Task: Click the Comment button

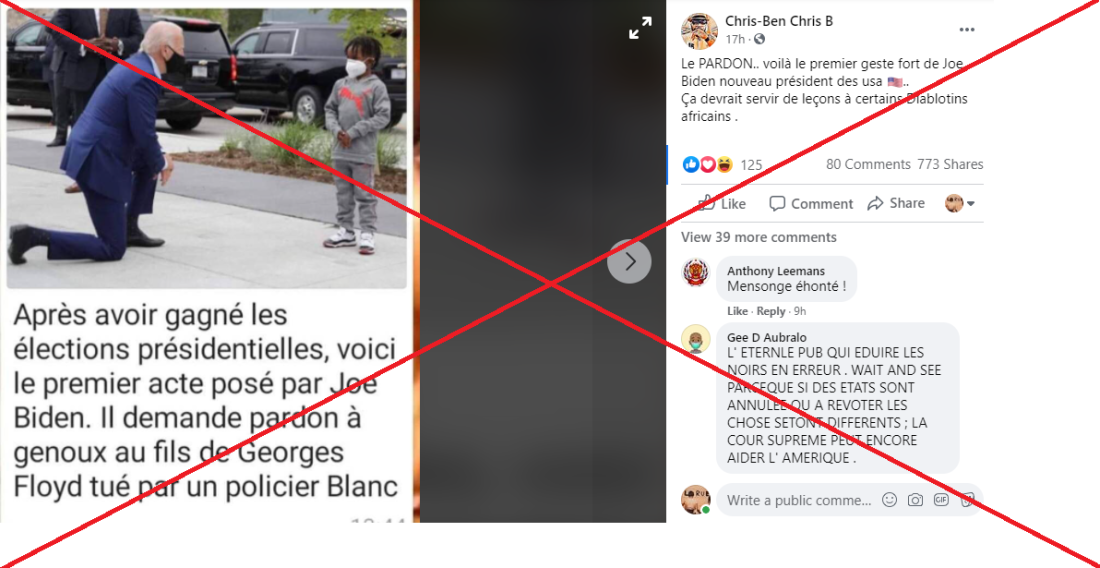Action: [811, 203]
